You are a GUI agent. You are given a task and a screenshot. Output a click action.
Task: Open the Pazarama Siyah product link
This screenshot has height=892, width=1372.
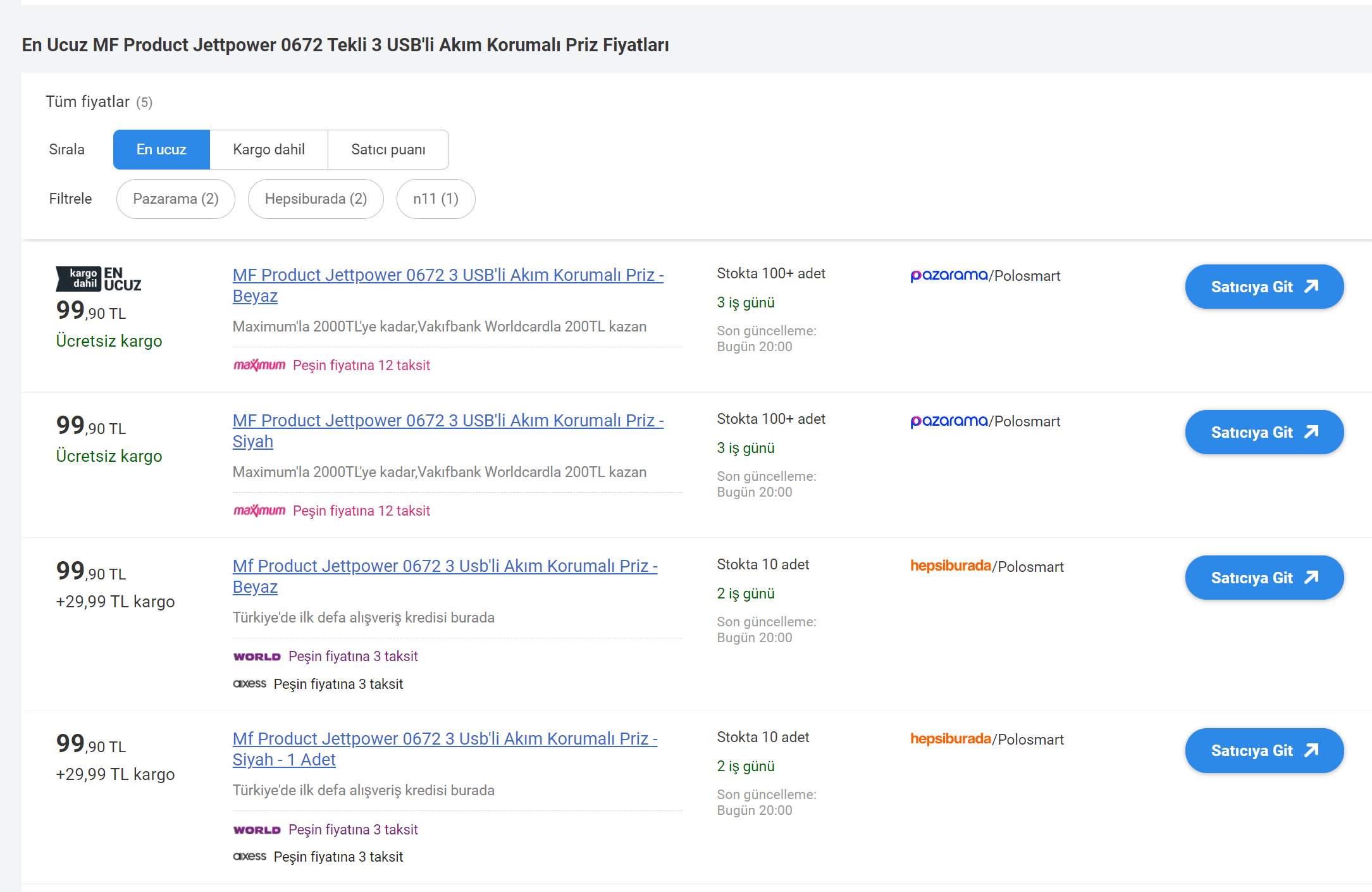[x=447, y=421]
